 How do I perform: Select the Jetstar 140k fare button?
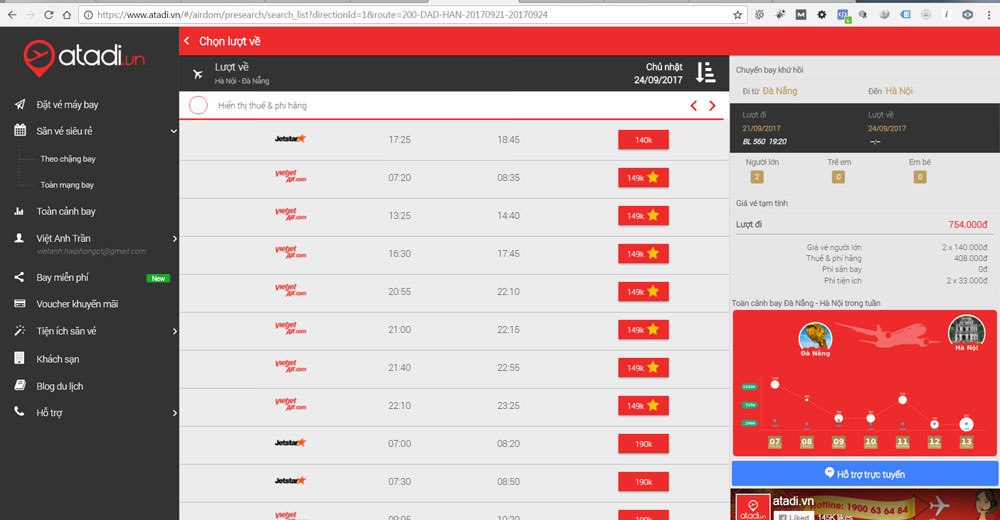click(x=643, y=140)
